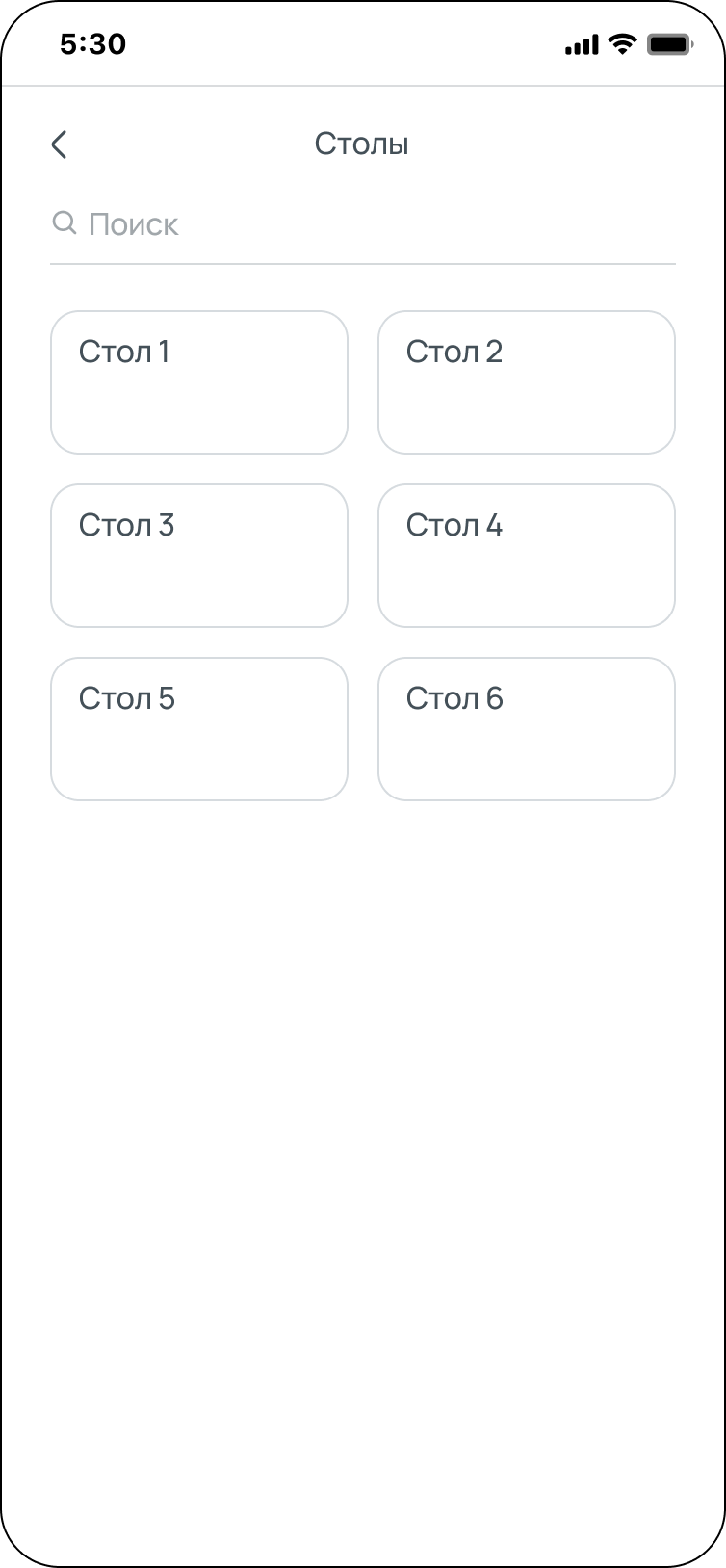This screenshot has width=726, height=1568.
Task: Tap the "Стол 3" label text
Action: click(x=126, y=526)
